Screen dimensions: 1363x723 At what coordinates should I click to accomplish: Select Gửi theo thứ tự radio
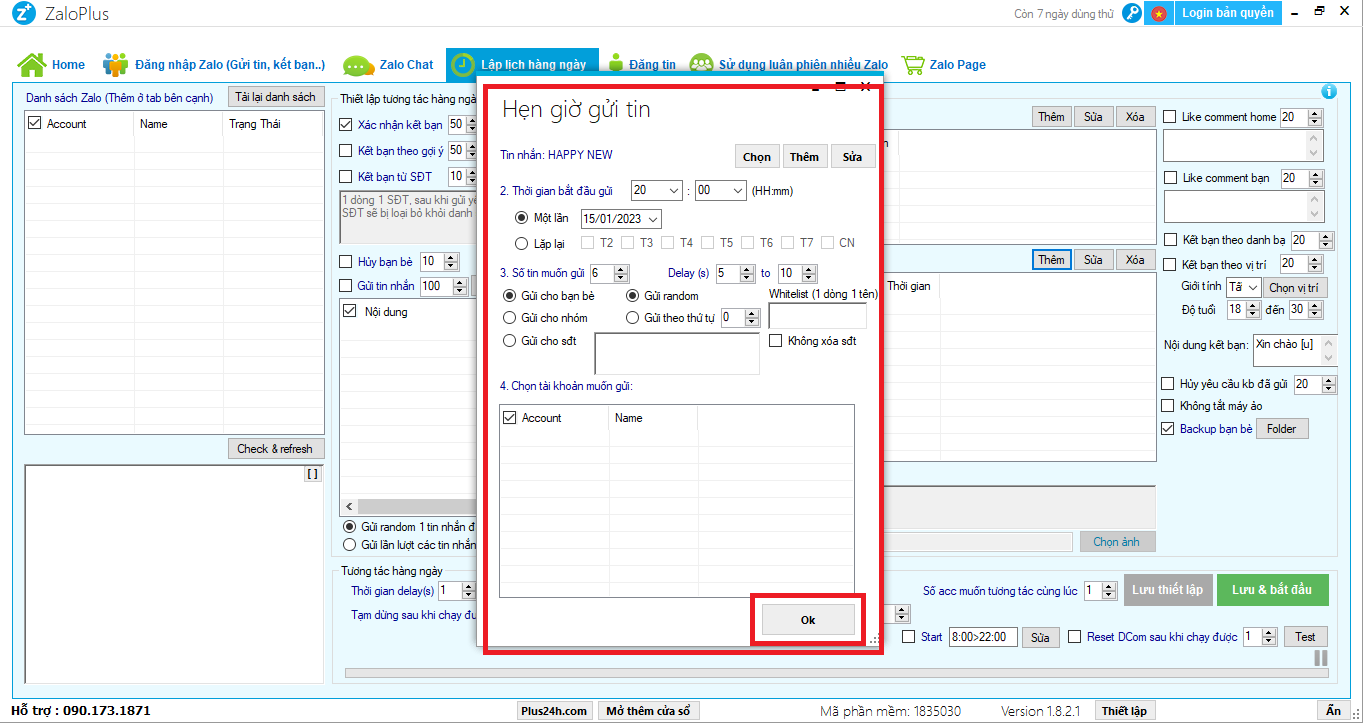pos(633,318)
